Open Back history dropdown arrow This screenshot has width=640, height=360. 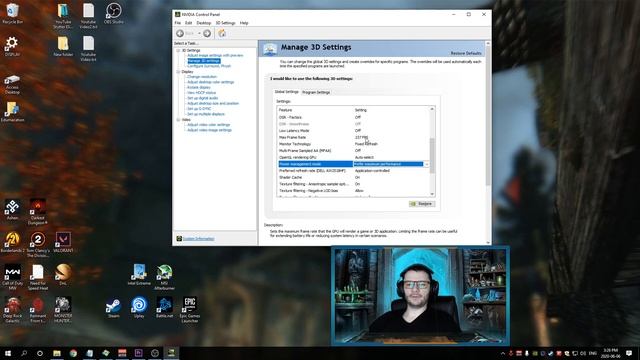tap(199, 33)
